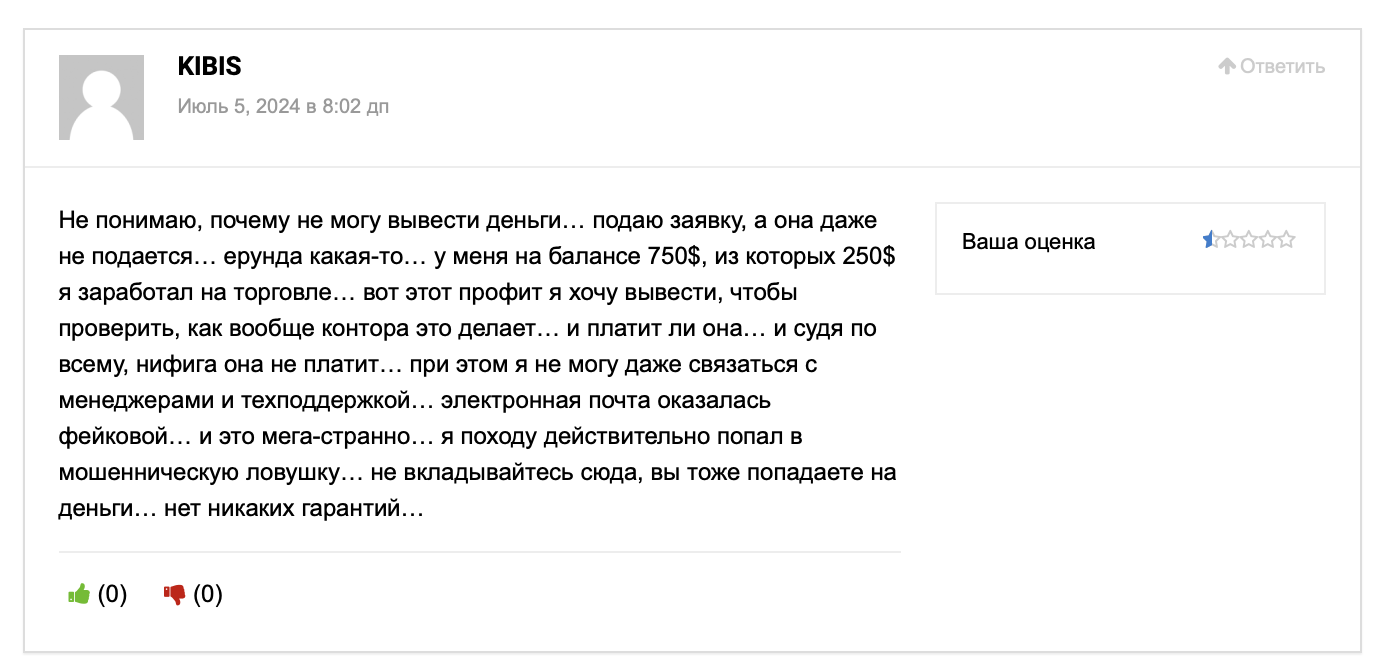Select the third star in the rating
This screenshot has height=668, width=1374.
1249,240
